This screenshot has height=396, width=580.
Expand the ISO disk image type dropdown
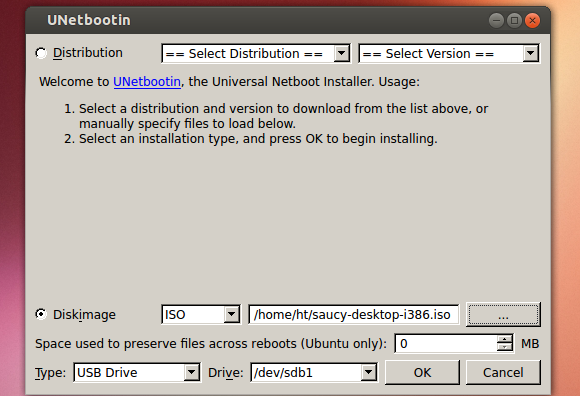(x=201, y=315)
